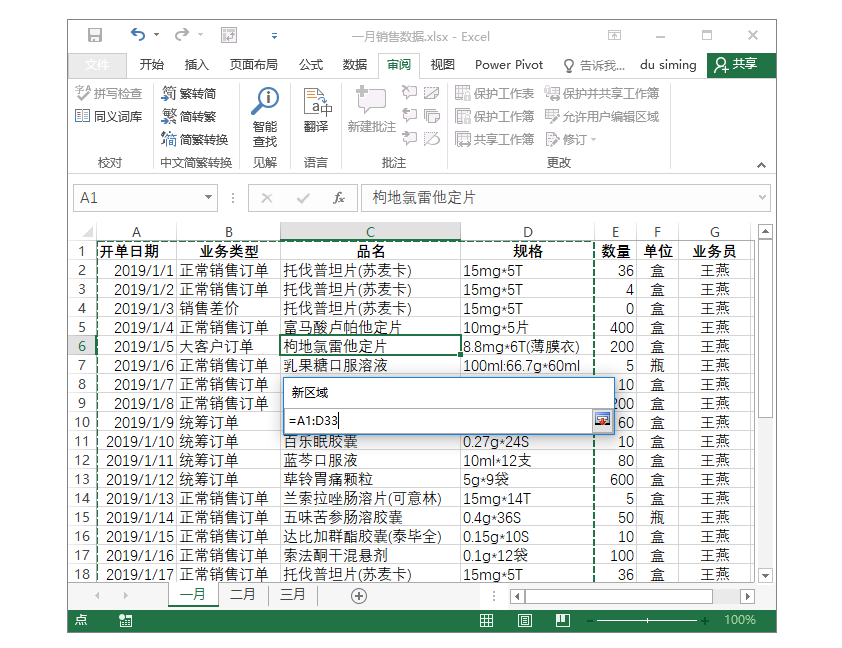Click the 新区域 range input field
This screenshot has height=648, width=842.
438,421
